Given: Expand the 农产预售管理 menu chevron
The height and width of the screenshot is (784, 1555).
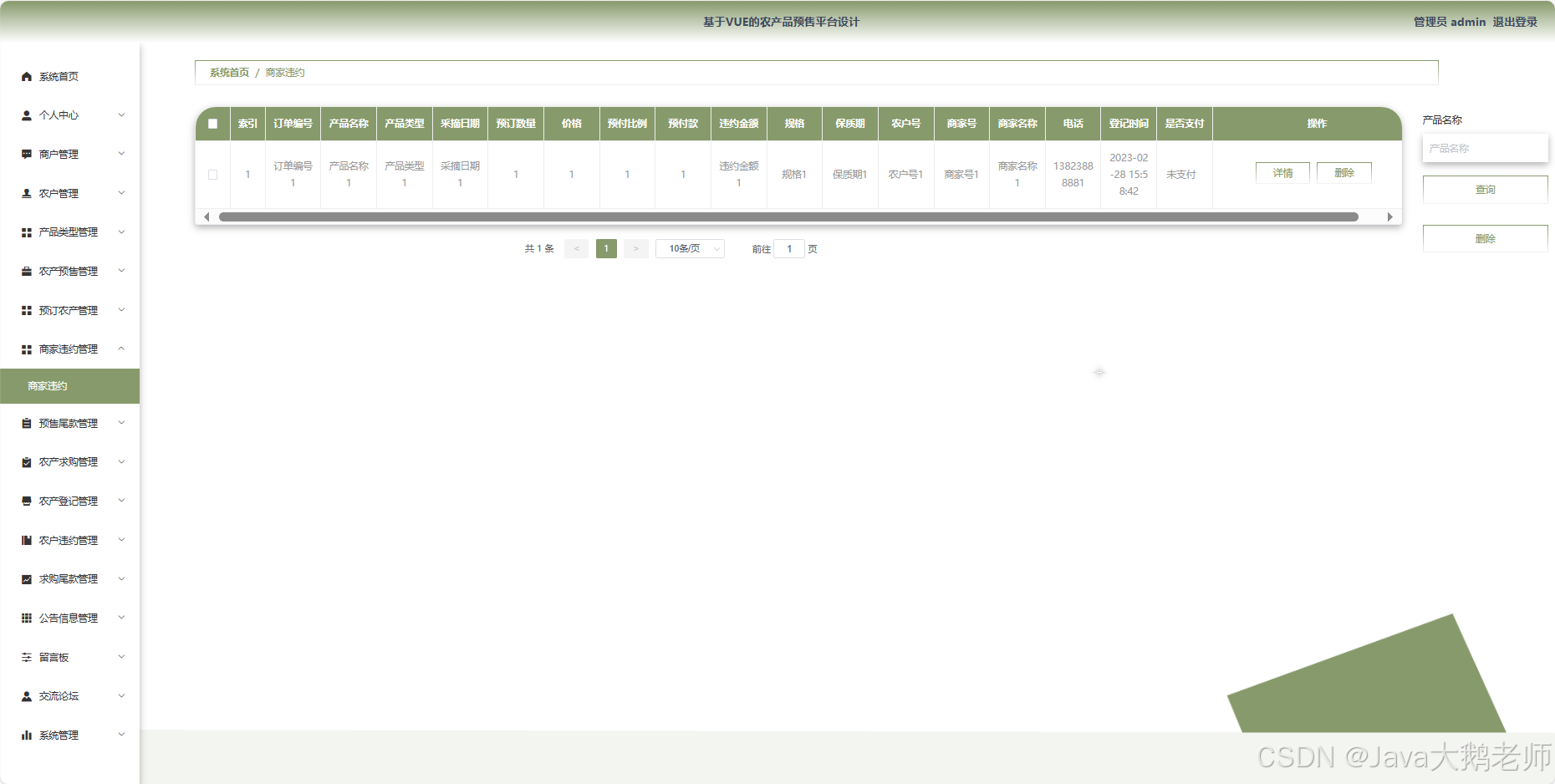Looking at the screenshot, I should pos(121,271).
